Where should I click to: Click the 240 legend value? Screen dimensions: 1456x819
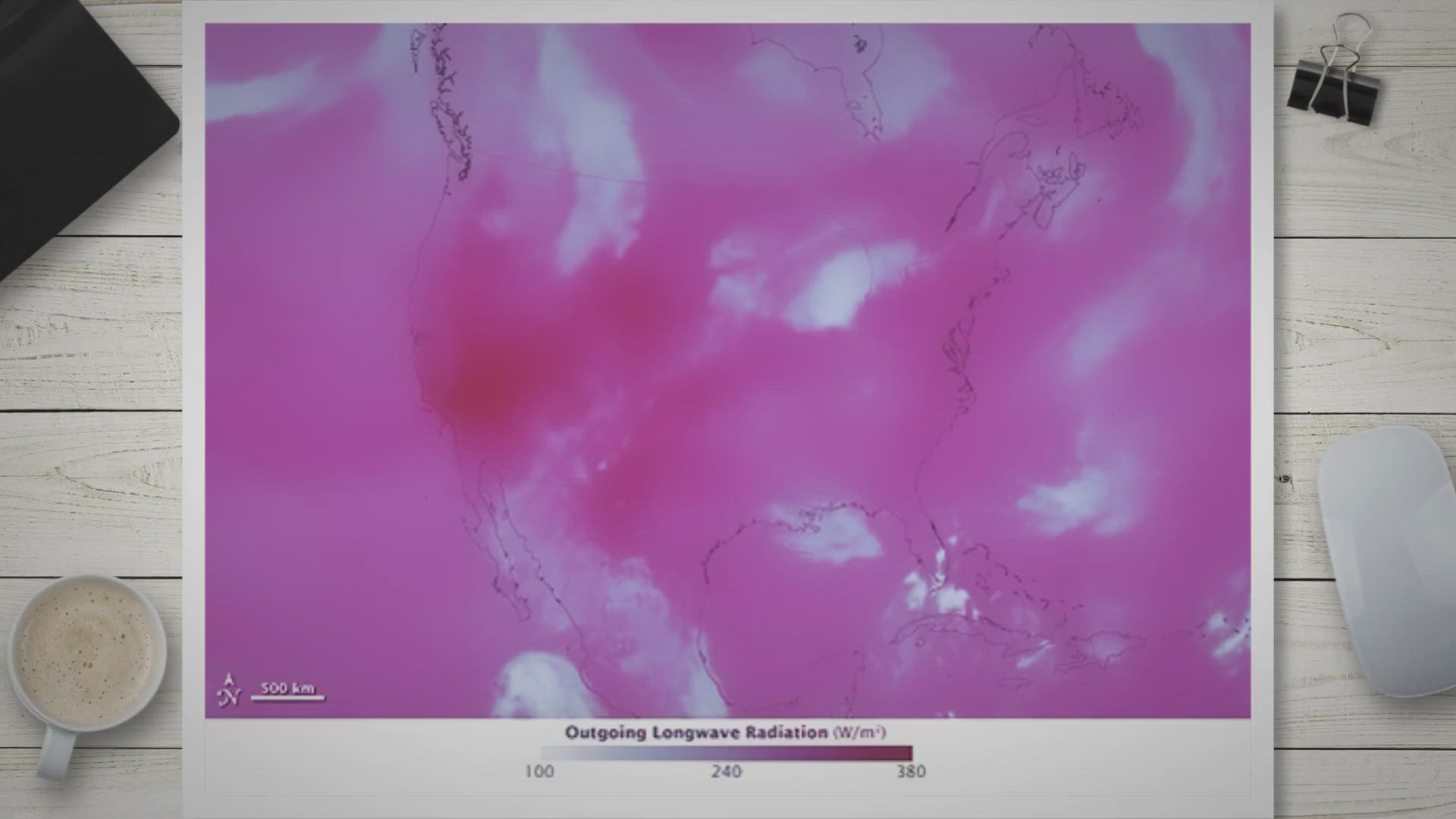726,772
